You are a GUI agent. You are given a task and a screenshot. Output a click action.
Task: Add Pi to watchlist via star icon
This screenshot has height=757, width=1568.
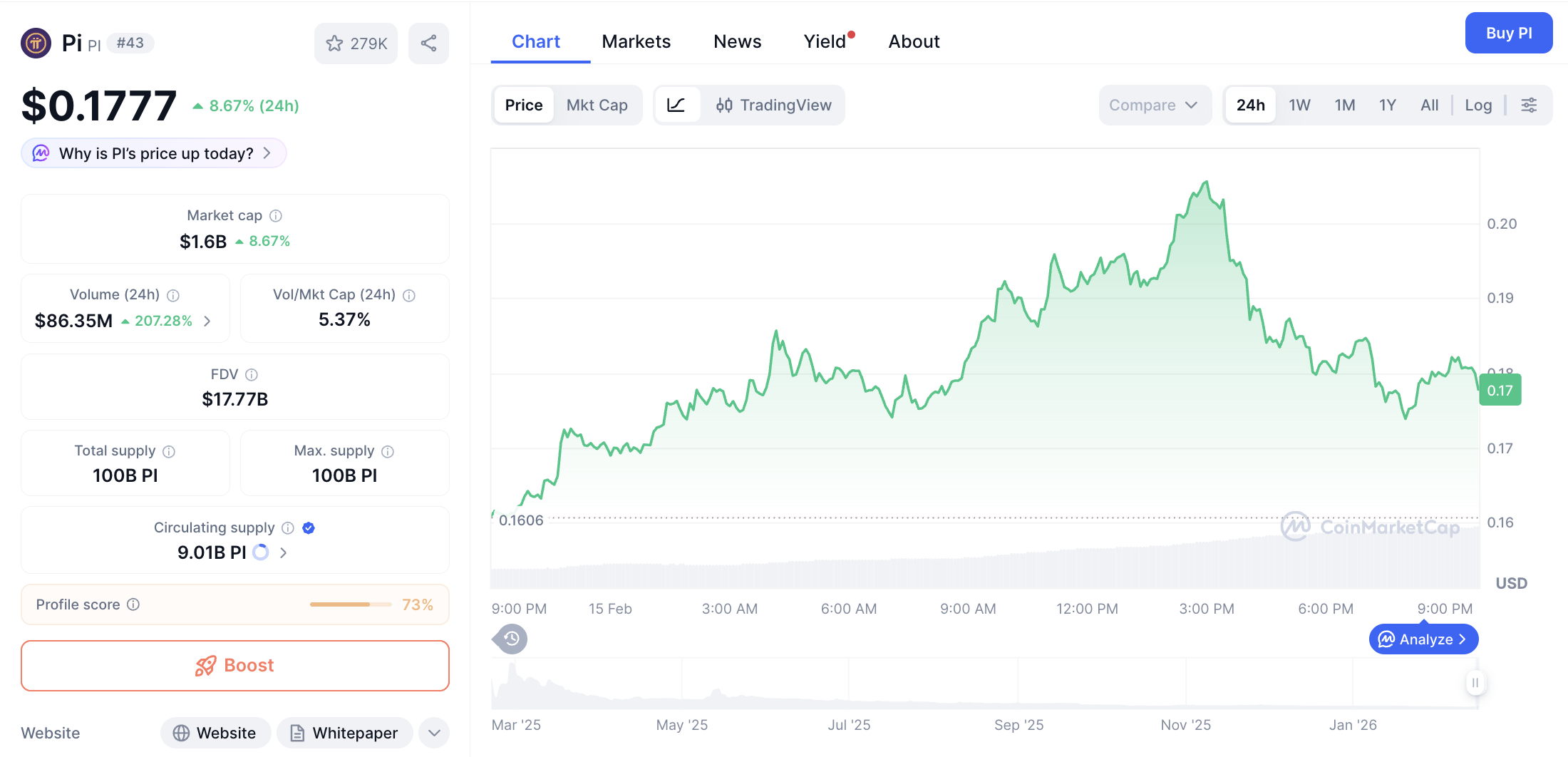[x=335, y=43]
